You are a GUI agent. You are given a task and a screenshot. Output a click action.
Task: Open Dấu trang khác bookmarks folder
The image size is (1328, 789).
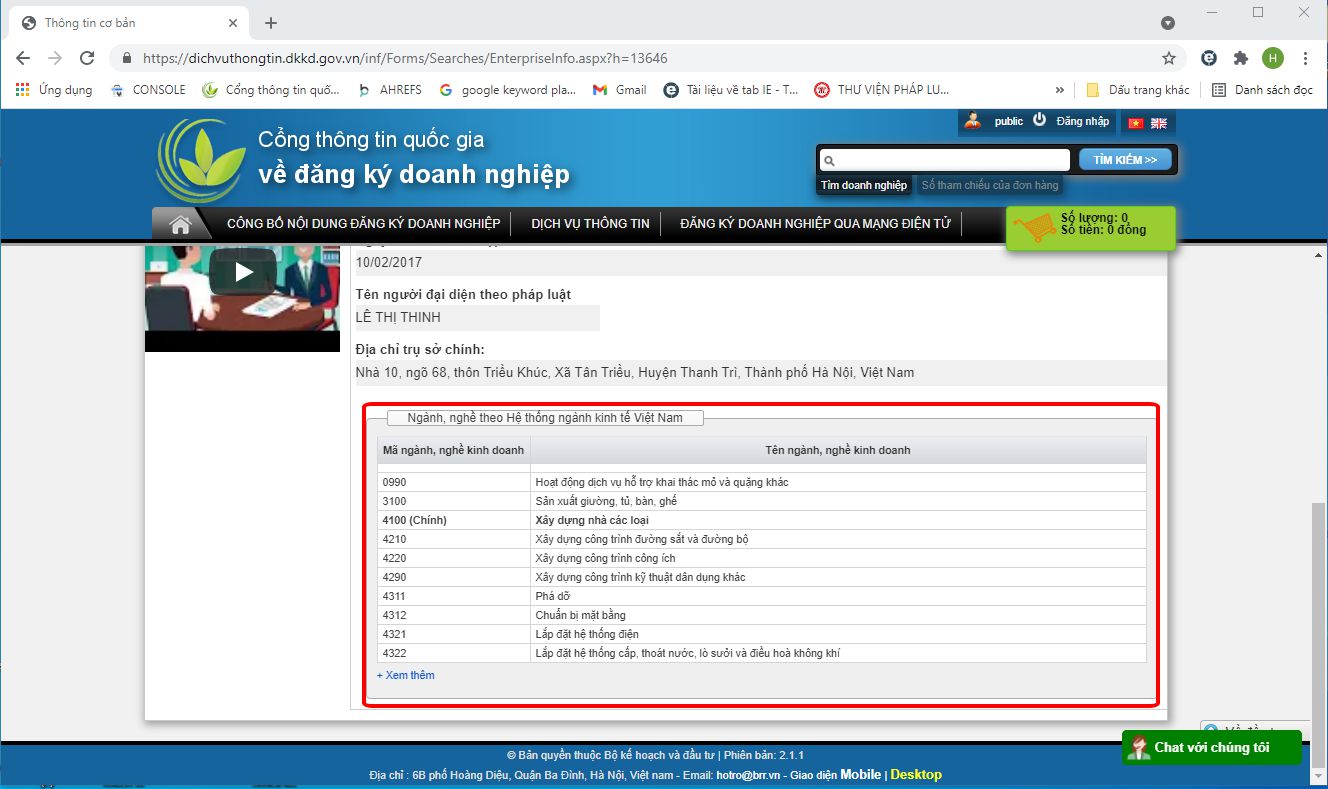[1138, 90]
